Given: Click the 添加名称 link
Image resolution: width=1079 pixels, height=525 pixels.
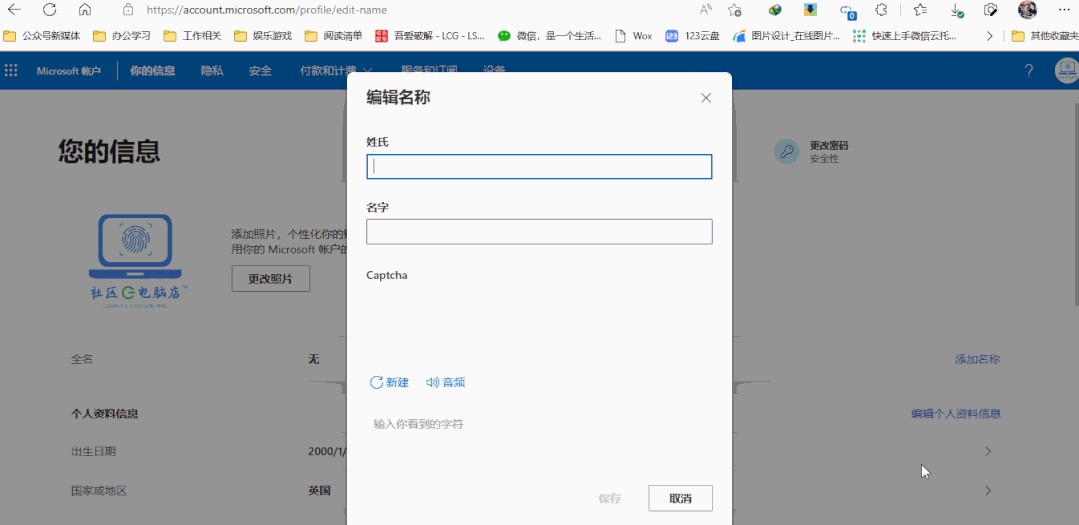Looking at the screenshot, I should pos(976,359).
